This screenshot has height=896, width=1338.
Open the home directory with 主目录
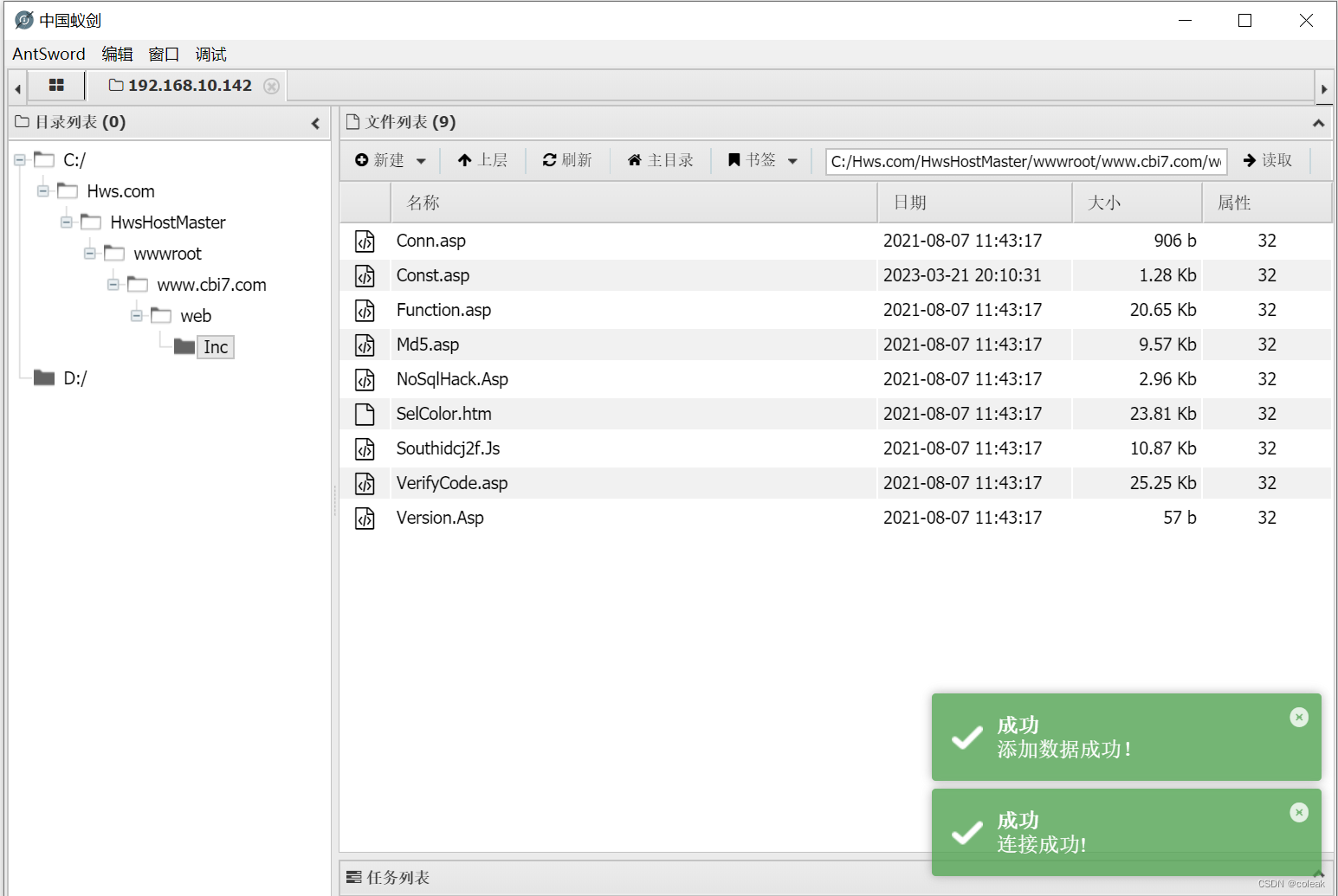(x=661, y=159)
